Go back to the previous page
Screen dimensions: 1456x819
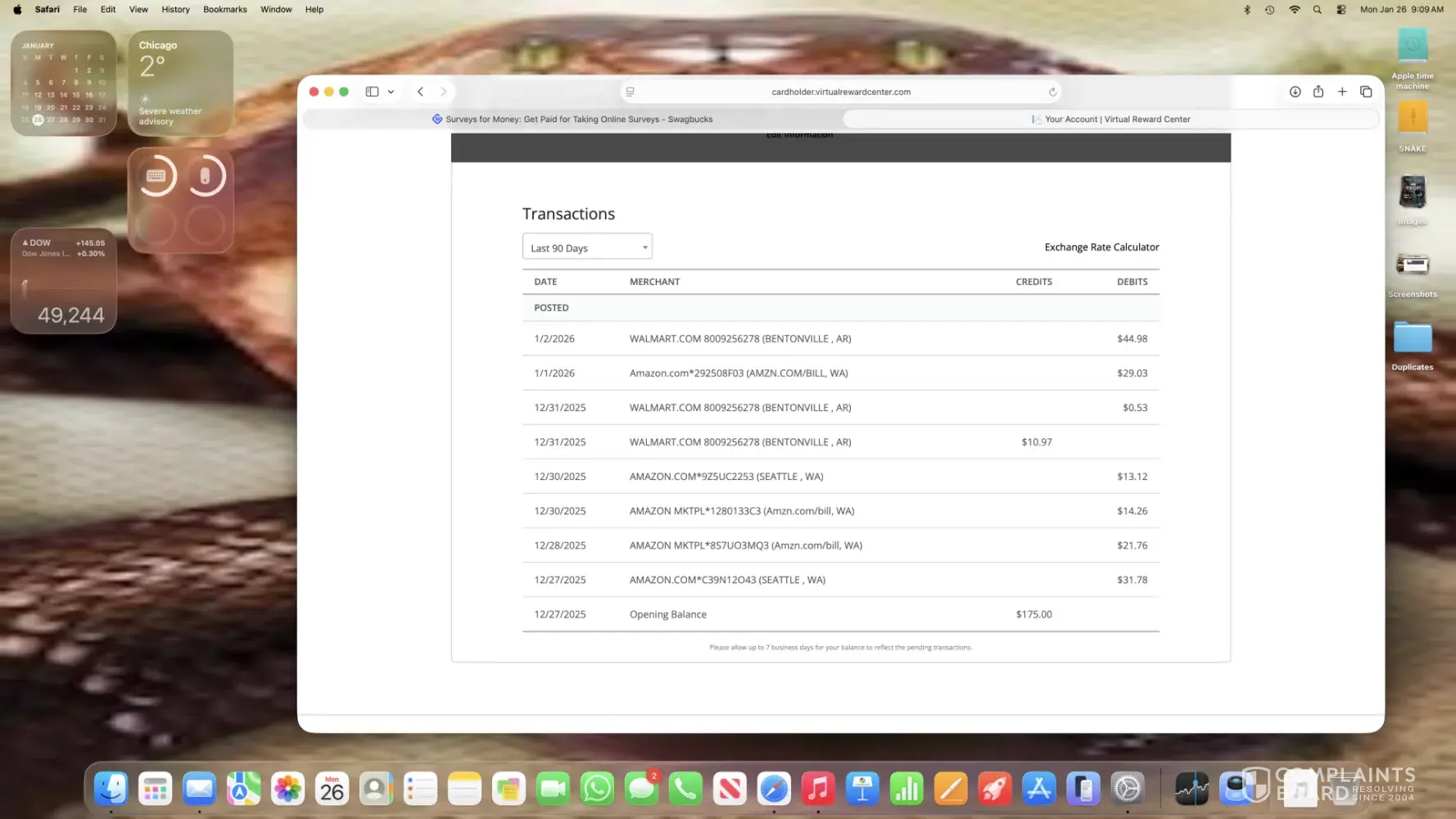[x=420, y=92]
